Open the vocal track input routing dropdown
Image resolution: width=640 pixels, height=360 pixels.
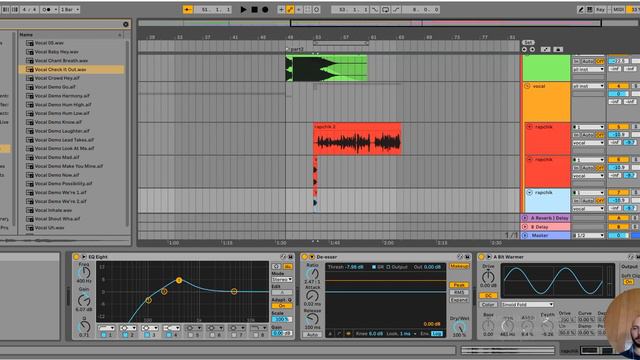pos(588,86)
